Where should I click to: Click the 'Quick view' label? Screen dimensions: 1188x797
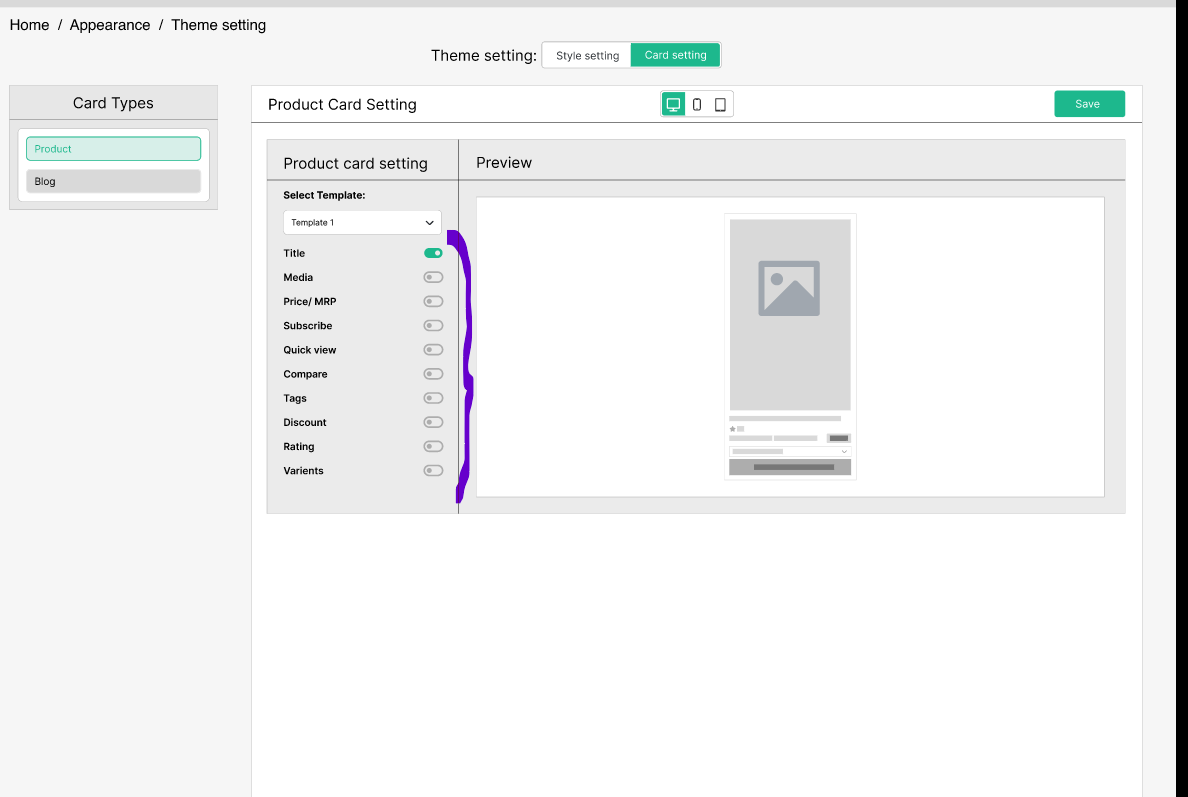tap(310, 350)
